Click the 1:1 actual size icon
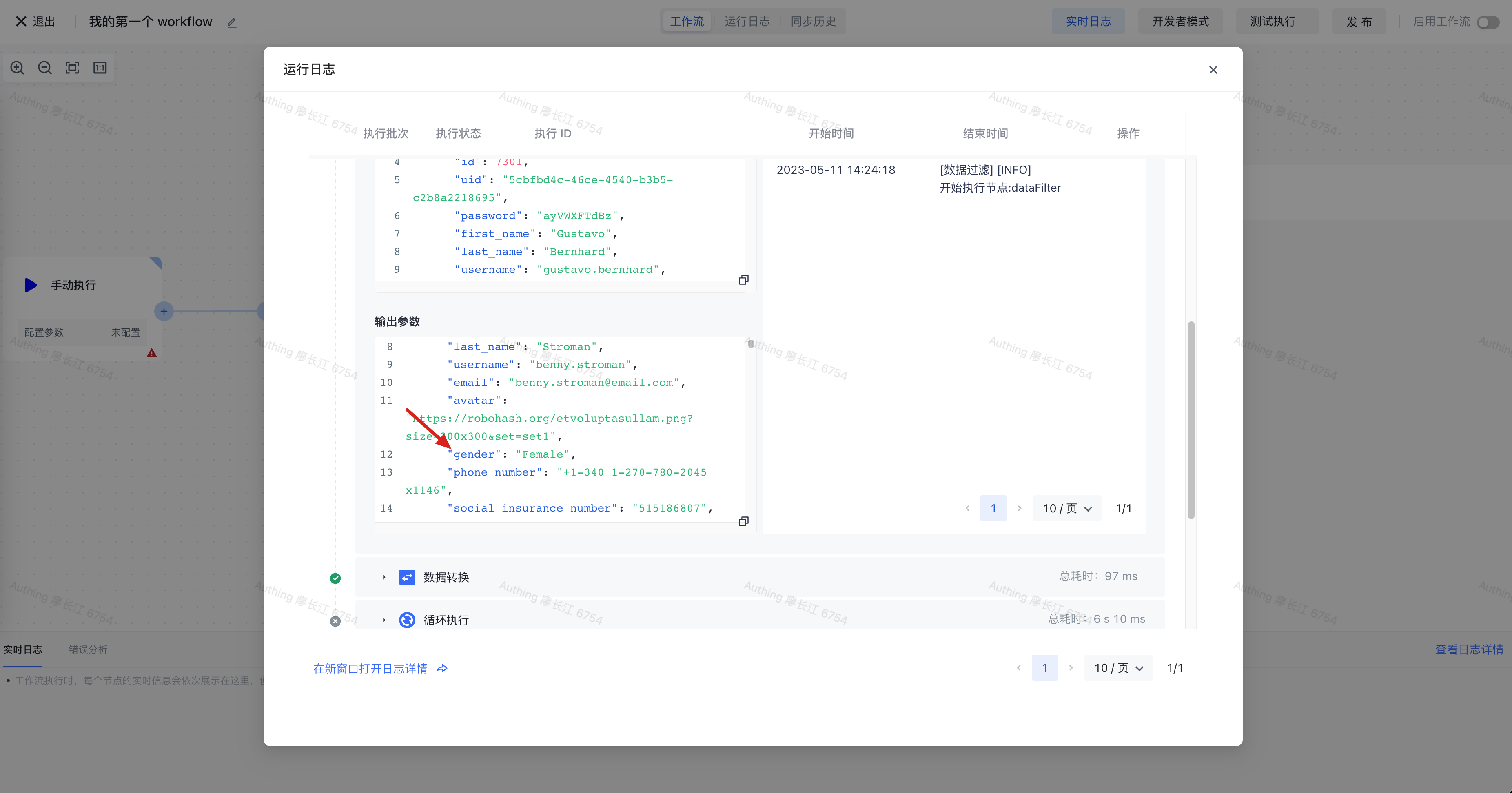1512x793 pixels. [x=100, y=68]
